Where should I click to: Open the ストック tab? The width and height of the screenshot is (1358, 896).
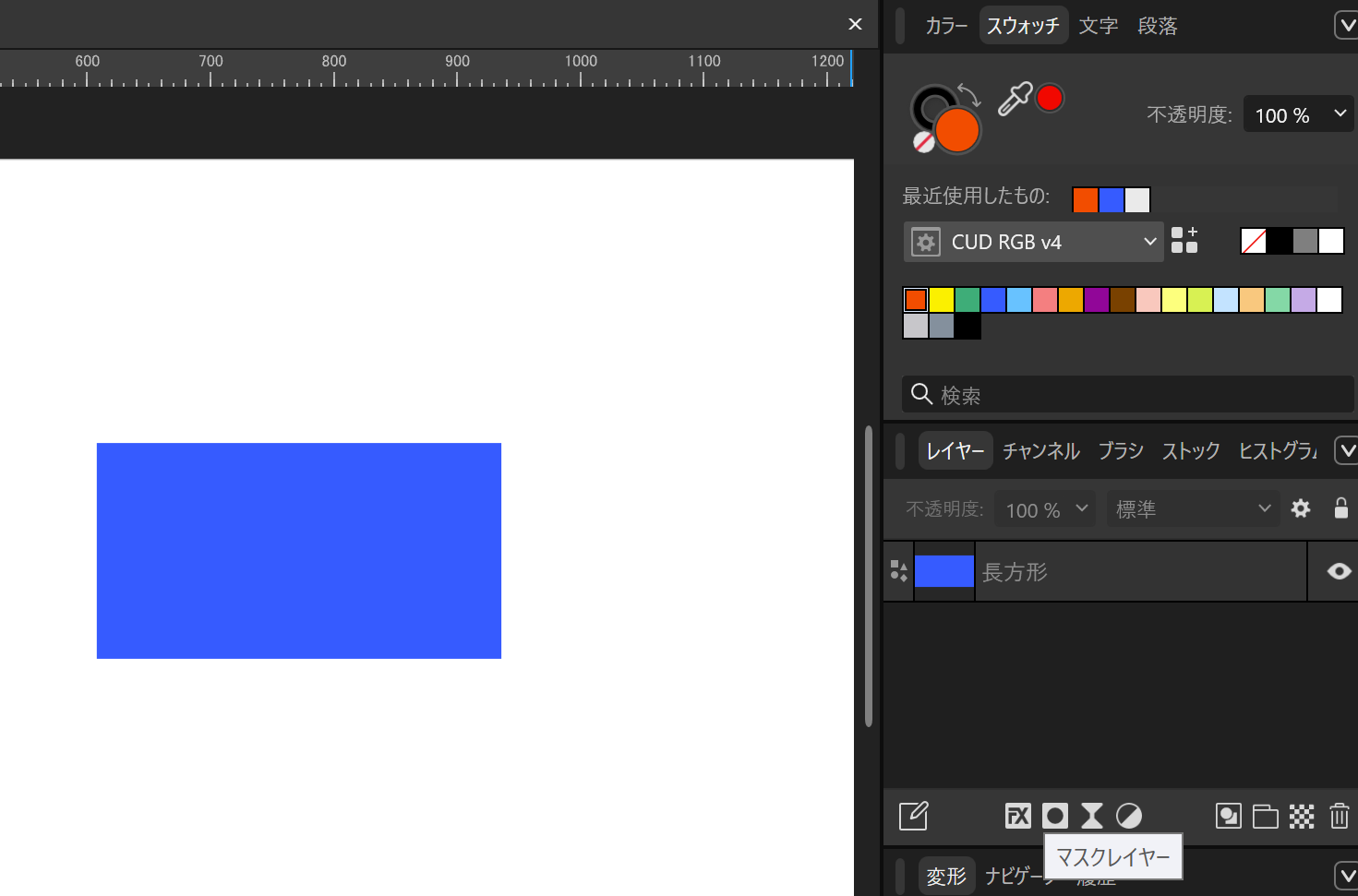click(x=1190, y=450)
